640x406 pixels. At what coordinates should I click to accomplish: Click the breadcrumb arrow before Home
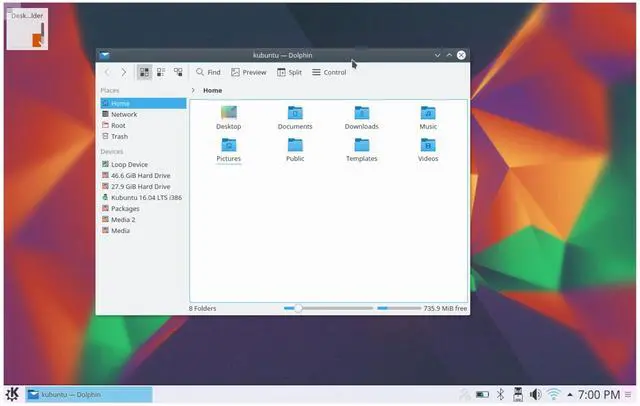tap(193, 90)
